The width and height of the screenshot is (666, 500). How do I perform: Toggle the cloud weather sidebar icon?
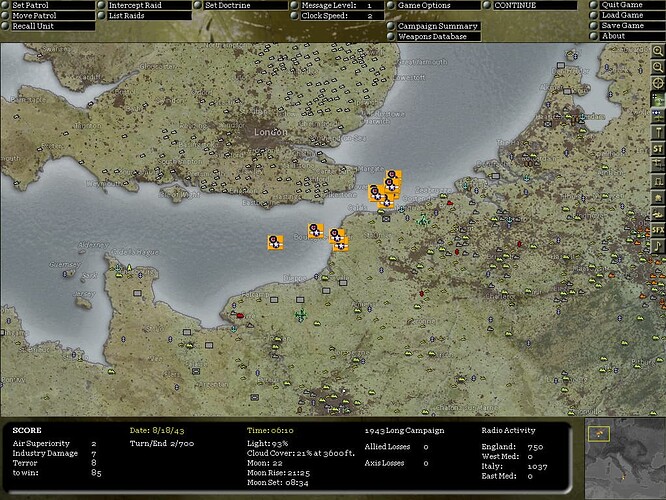(x=658, y=214)
